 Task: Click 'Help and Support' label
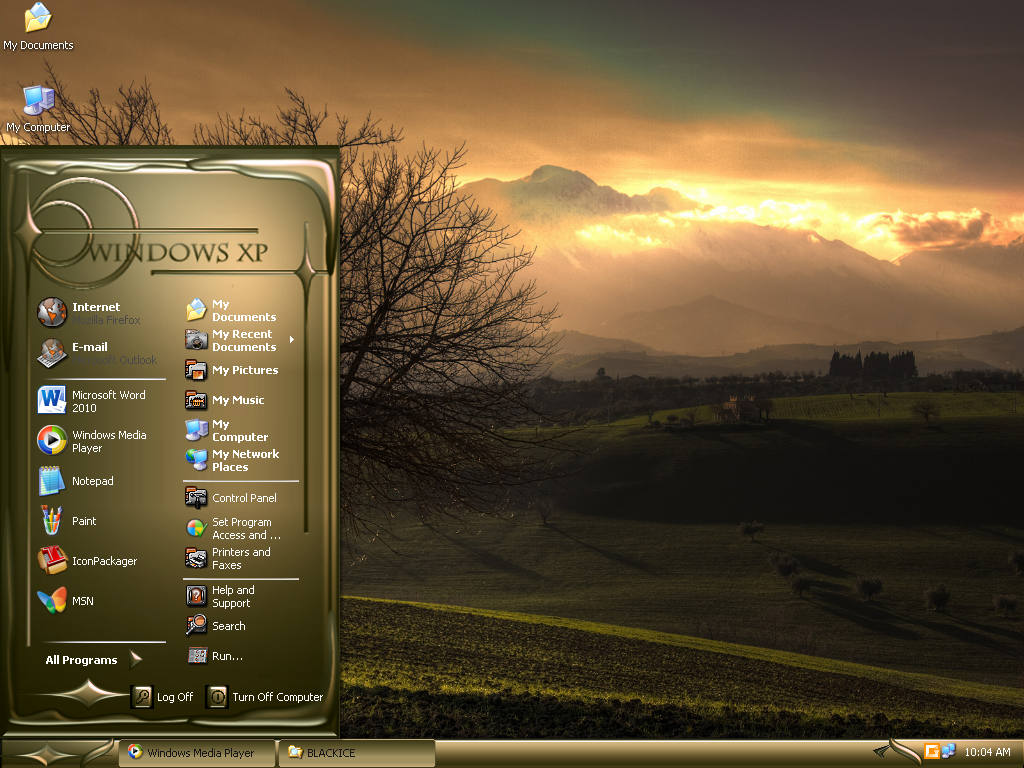point(233,596)
